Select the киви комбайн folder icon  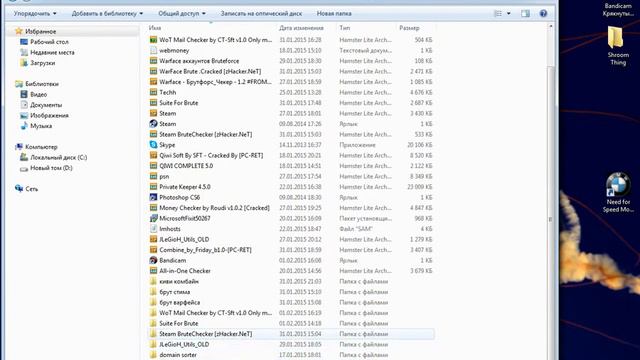tap(153, 281)
